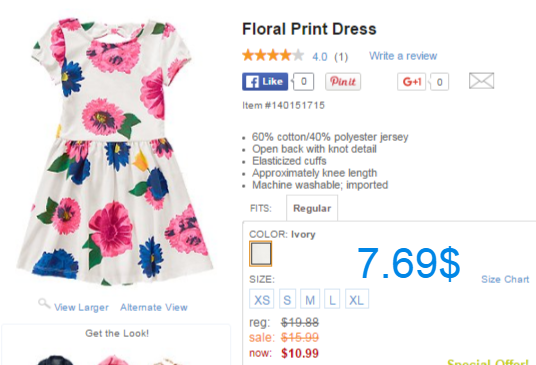Viewport: 536px width, 365px height.
Task: Click the star rating row
Action: click(273, 55)
